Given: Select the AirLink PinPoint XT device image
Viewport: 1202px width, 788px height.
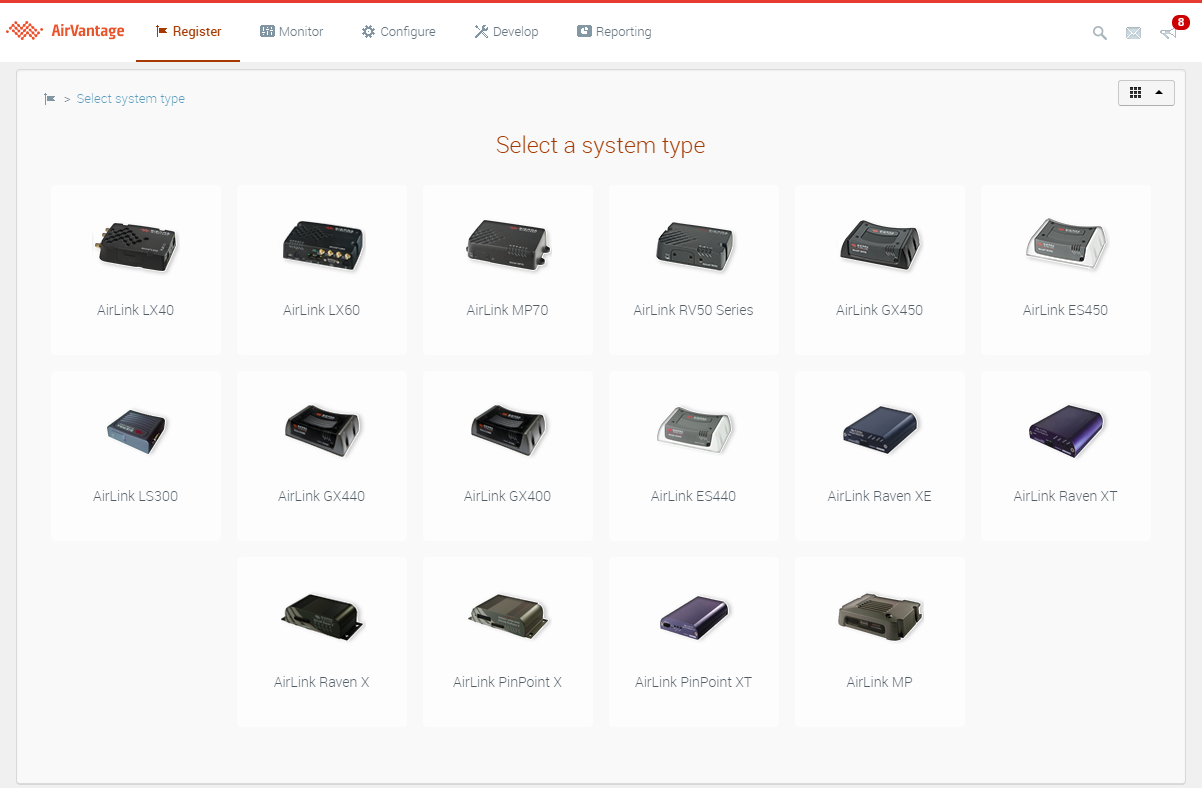Looking at the screenshot, I should click(694, 618).
